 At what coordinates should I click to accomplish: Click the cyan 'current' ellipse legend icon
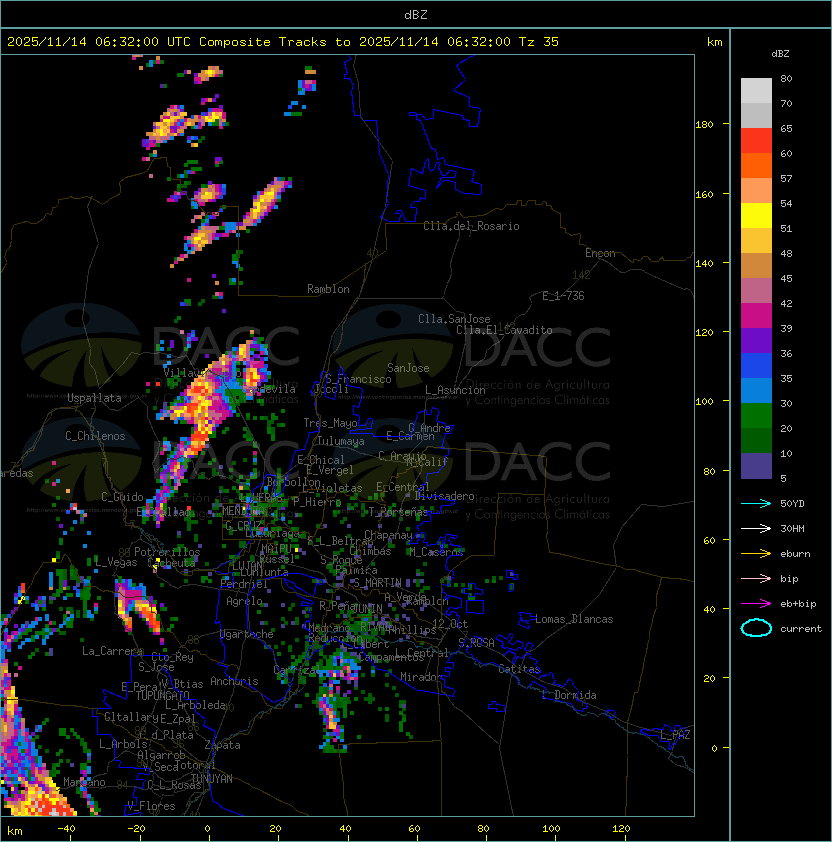(756, 628)
